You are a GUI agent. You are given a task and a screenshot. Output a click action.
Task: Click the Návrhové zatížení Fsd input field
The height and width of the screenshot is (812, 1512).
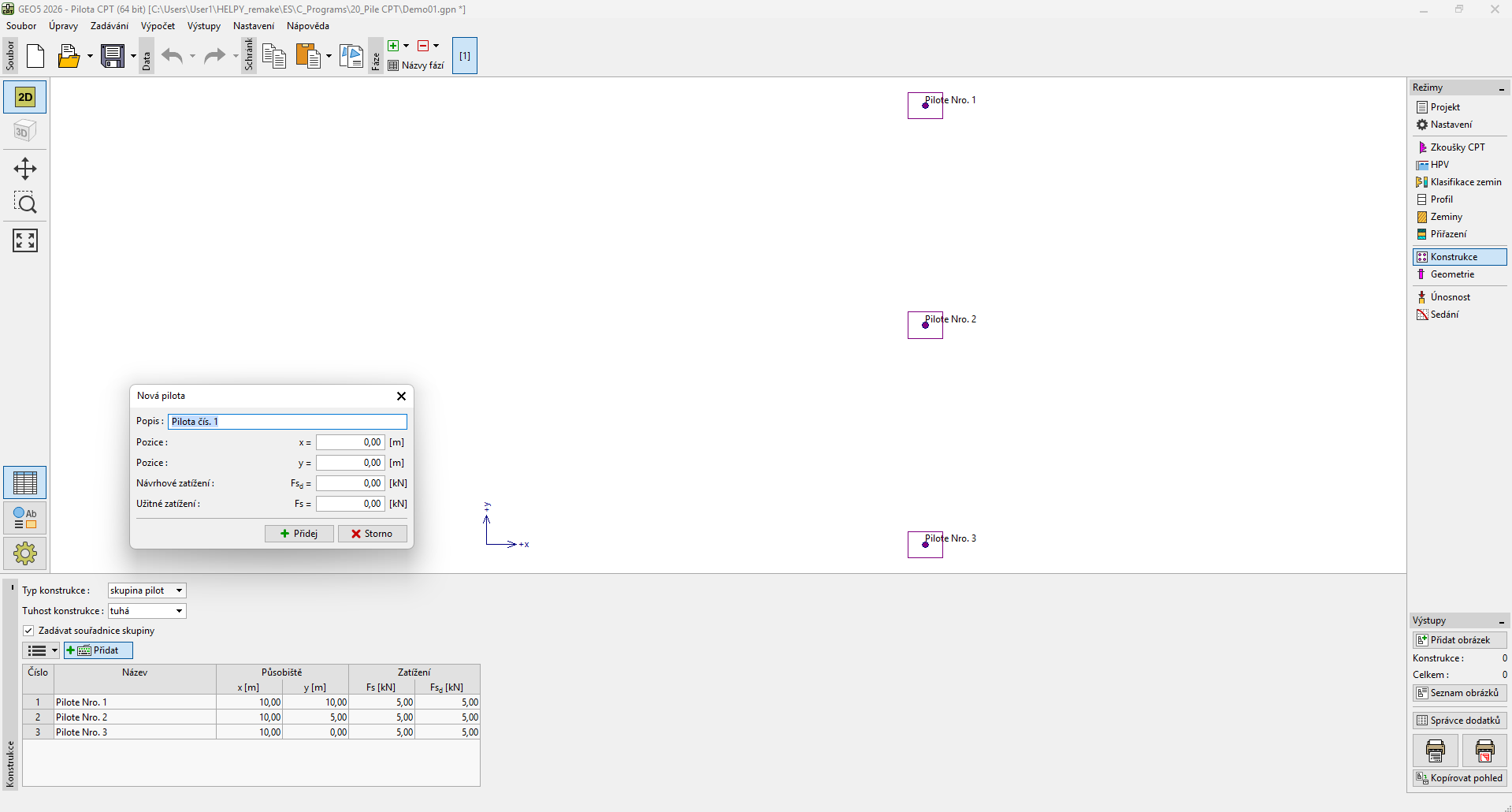point(350,483)
